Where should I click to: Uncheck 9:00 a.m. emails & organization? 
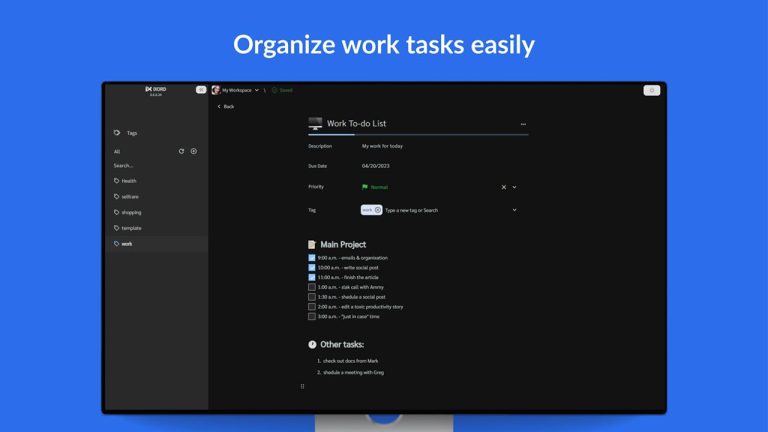[312, 258]
